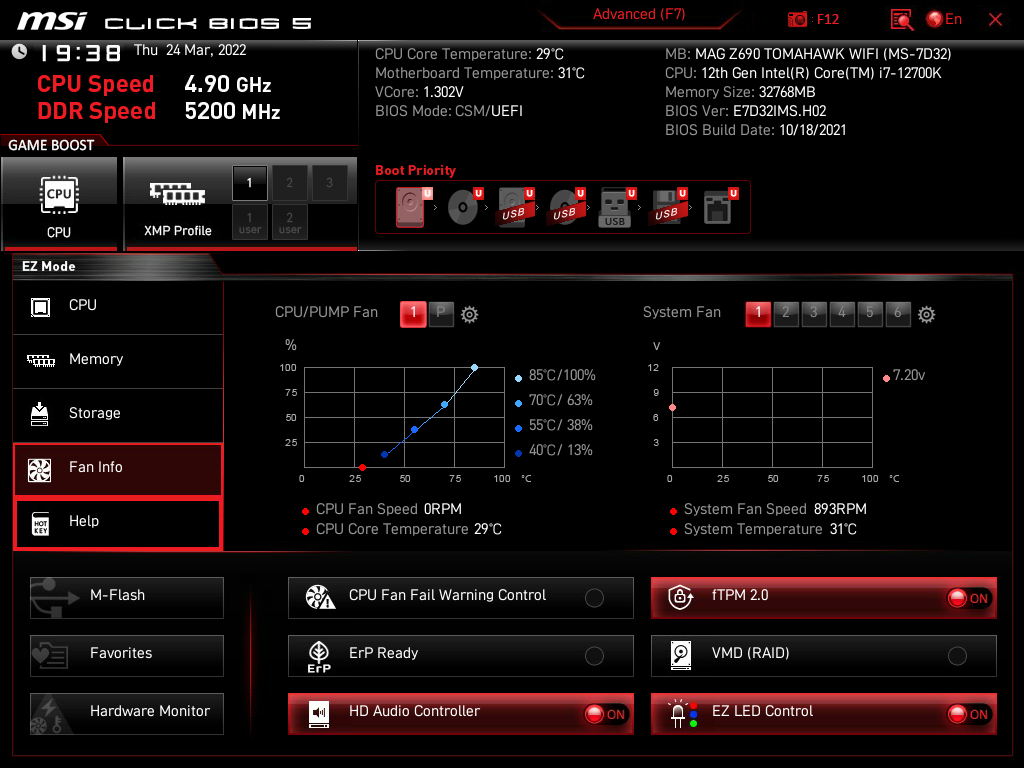Select the PUMP fan P tab
The image size is (1024, 768).
[x=441, y=313]
